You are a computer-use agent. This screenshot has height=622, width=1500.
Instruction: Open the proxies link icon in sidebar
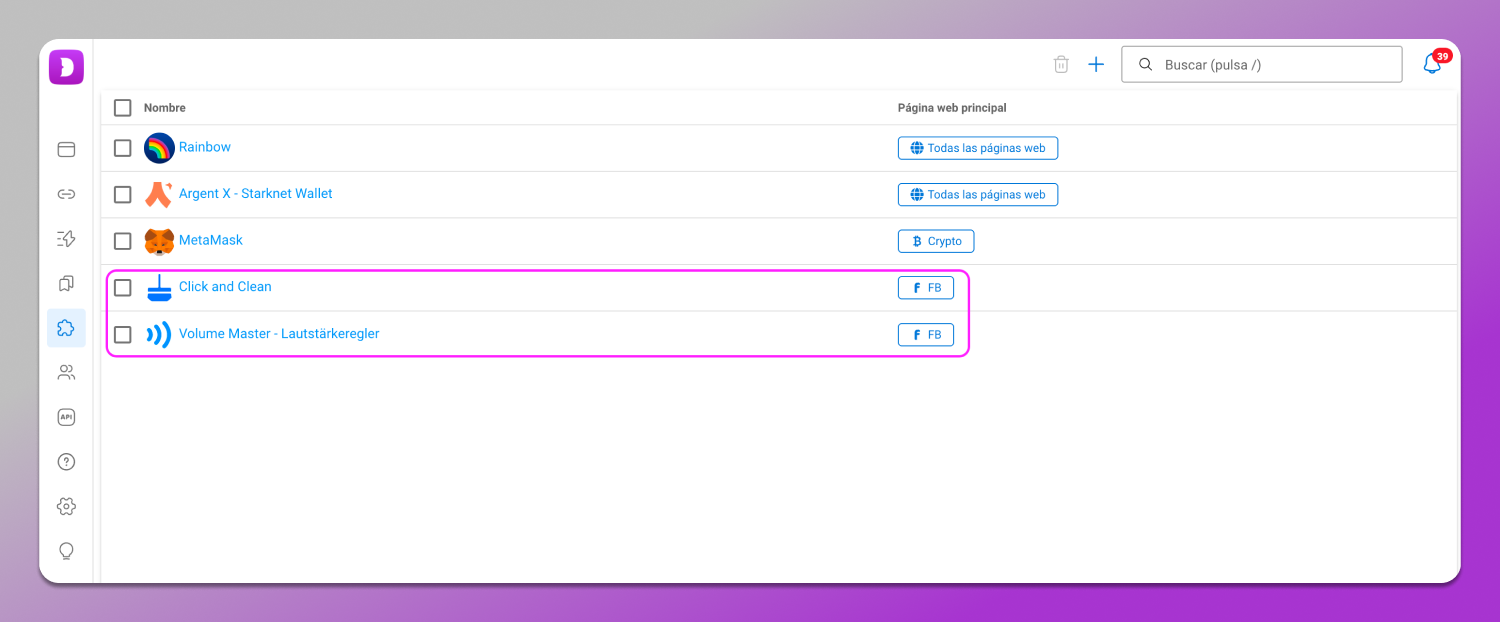click(66, 194)
